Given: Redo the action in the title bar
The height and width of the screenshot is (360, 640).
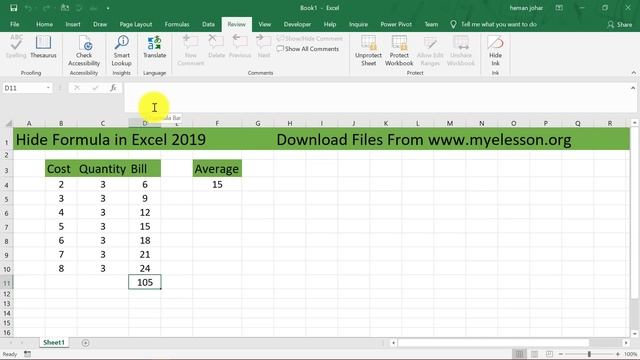Looking at the screenshot, I should coord(47,8).
